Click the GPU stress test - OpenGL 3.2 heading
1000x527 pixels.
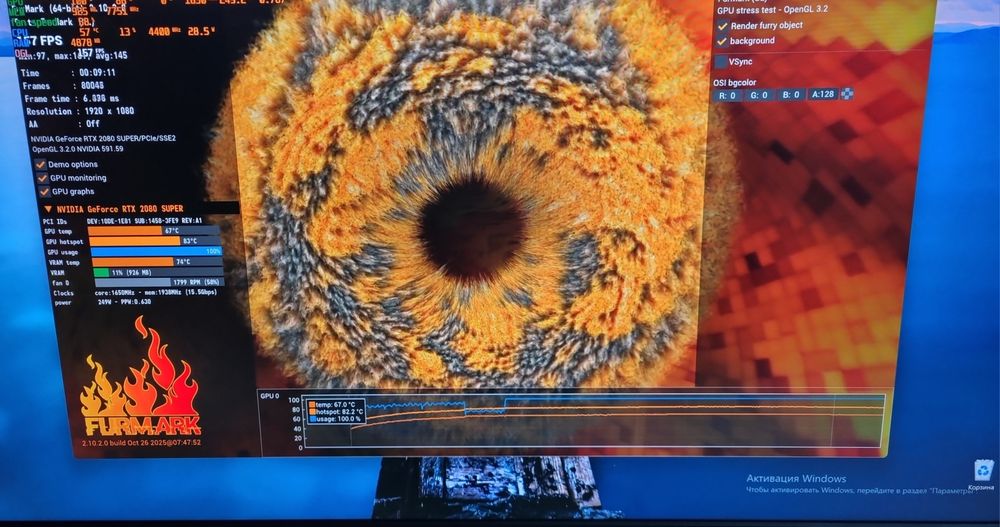click(x=772, y=10)
